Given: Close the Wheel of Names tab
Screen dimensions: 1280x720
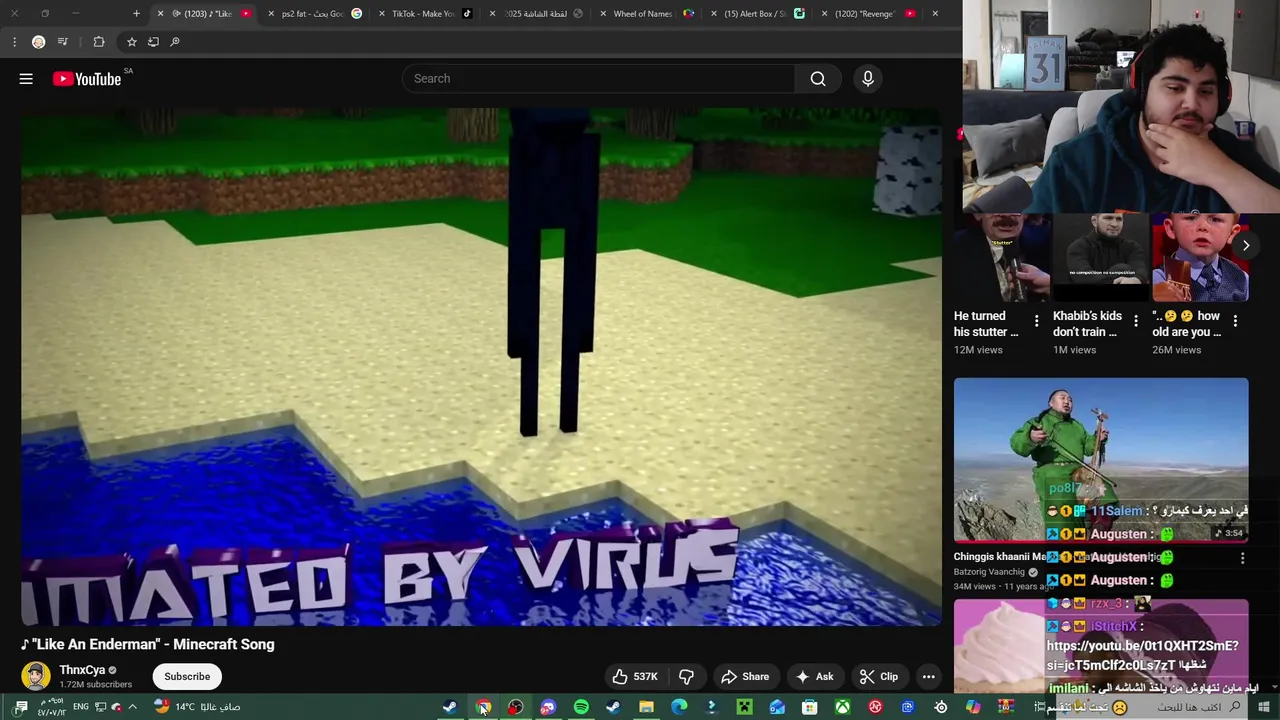Looking at the screenshot, I should tap(603, 14).
